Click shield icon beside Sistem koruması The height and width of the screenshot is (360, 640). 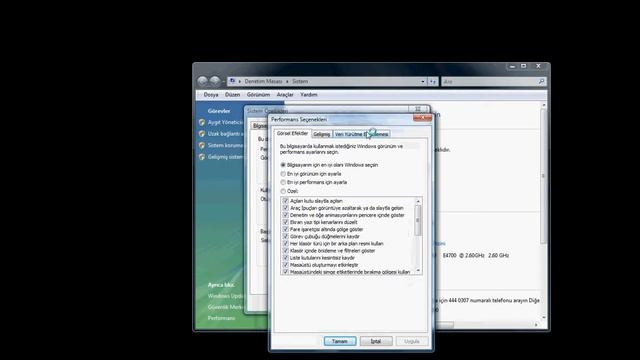click(202, 145)
